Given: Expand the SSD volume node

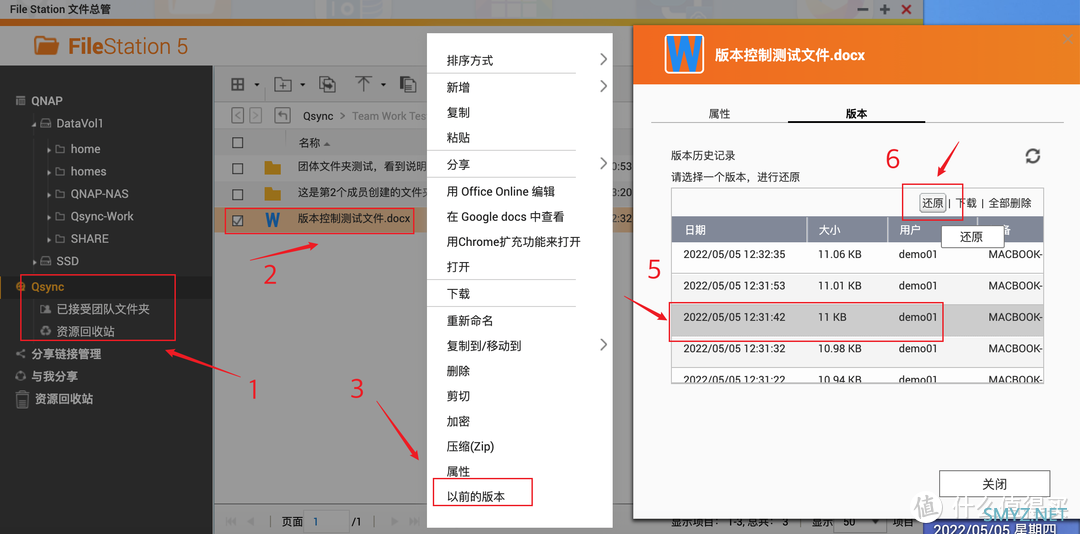Looking at the screenshot, I should pyautogui.click(x=34, y=262).
